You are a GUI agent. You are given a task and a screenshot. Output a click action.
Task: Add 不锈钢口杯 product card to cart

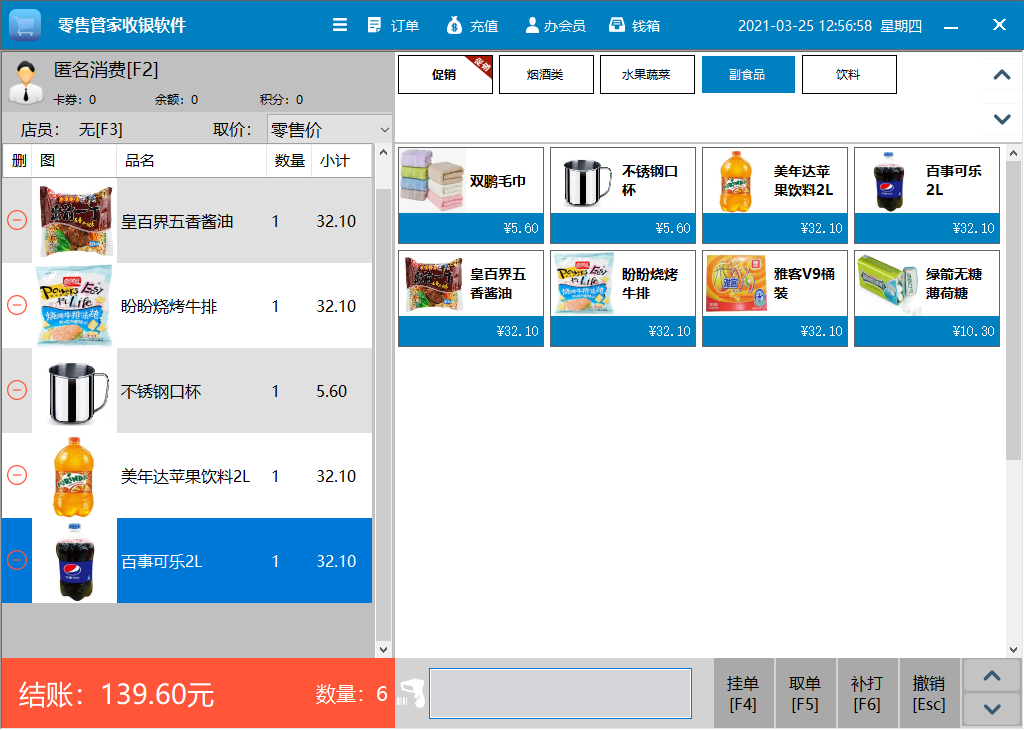tap(623, 195)
